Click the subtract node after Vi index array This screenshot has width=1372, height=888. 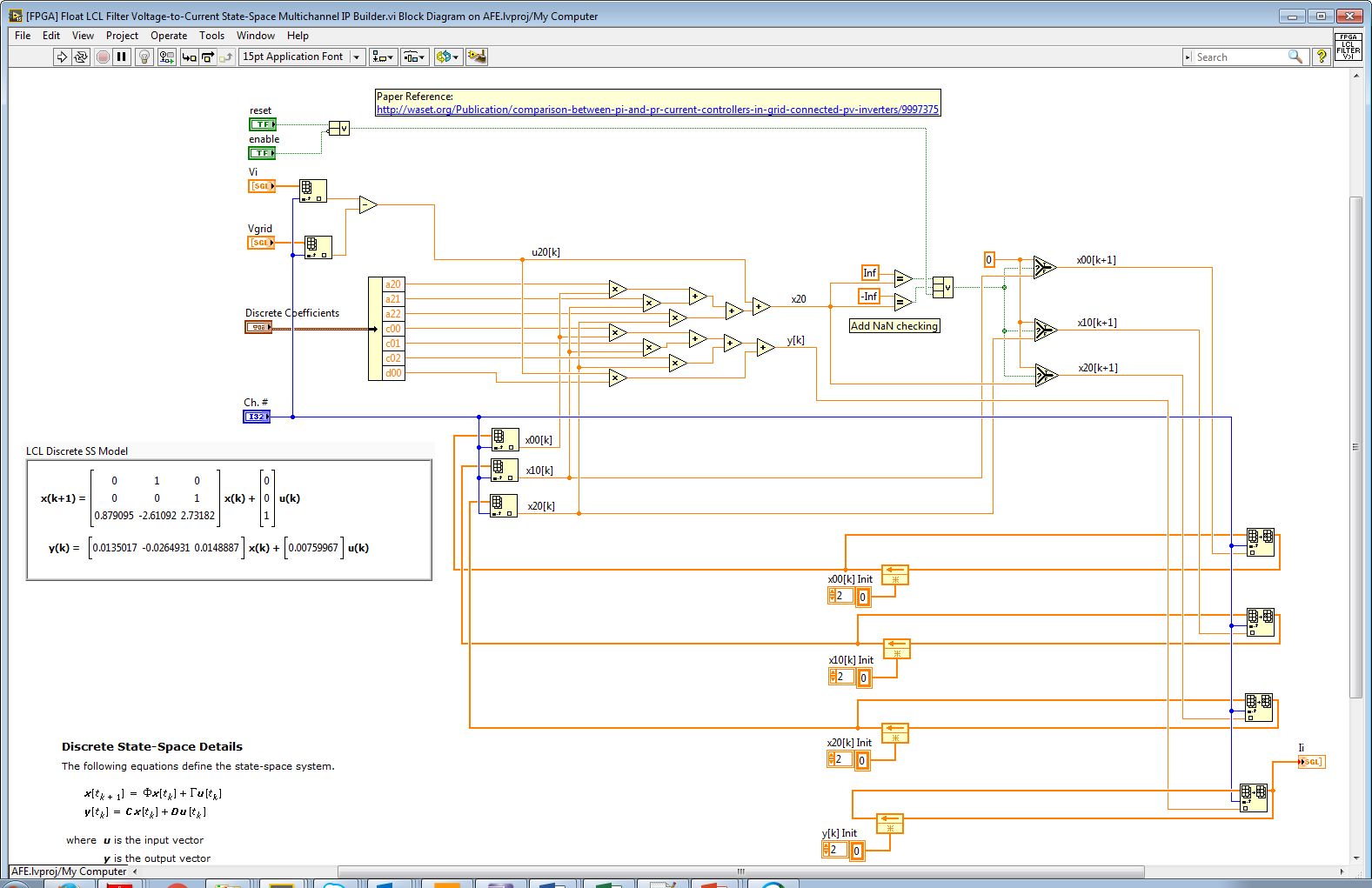(368, 205)
